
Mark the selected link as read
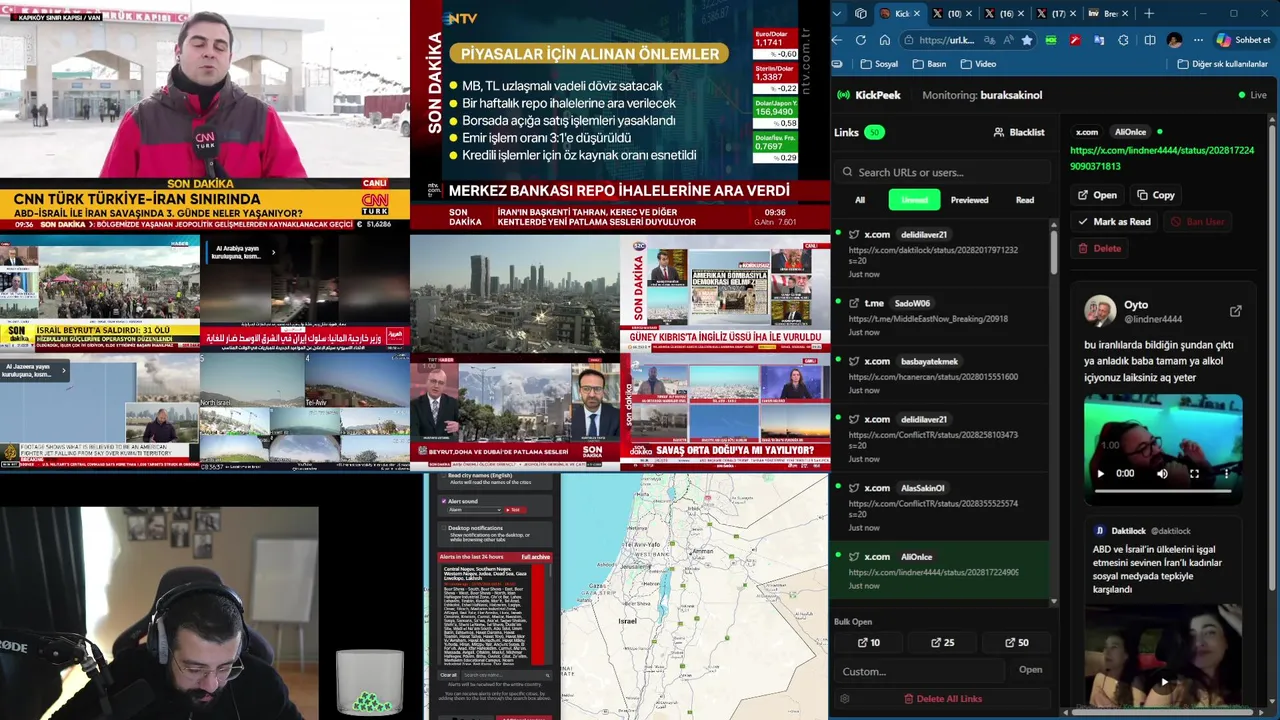coord(1114,222)
